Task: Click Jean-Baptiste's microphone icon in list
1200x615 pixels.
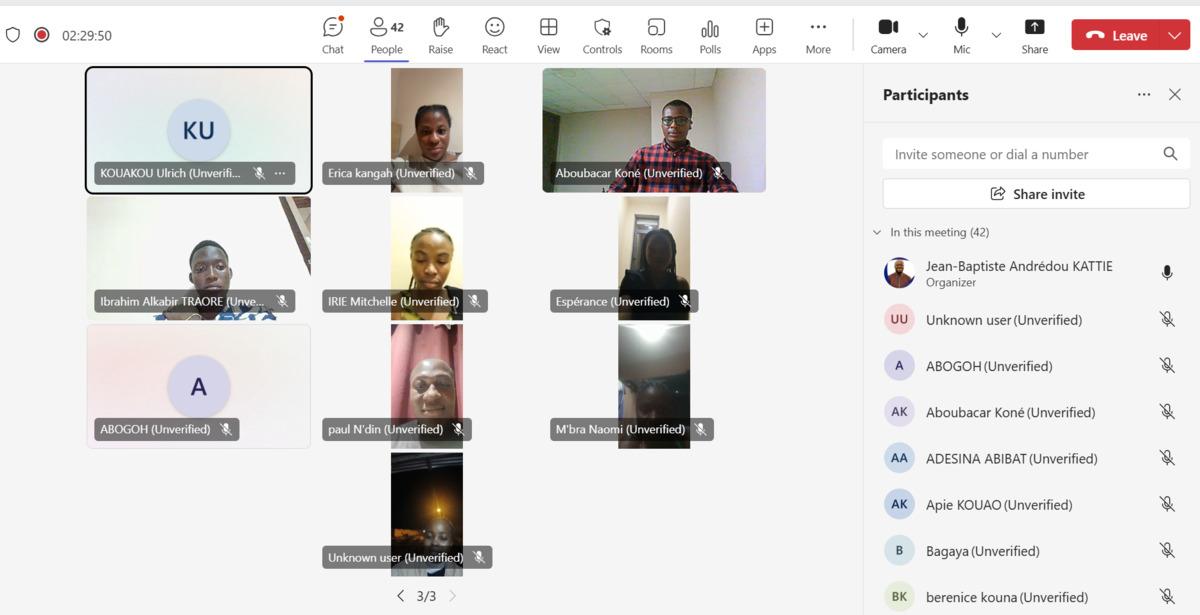Action: click(1166, 273)
